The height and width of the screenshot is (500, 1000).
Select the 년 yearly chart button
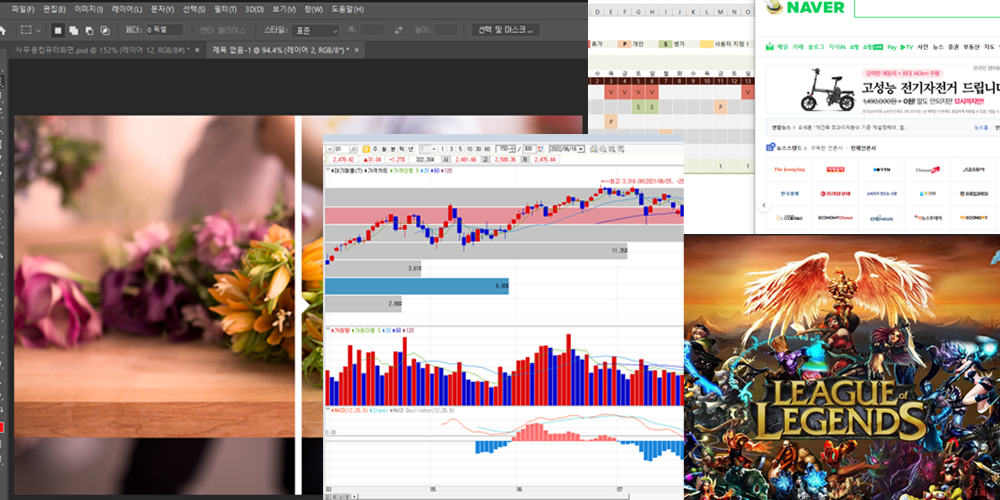tap(410, 149)
